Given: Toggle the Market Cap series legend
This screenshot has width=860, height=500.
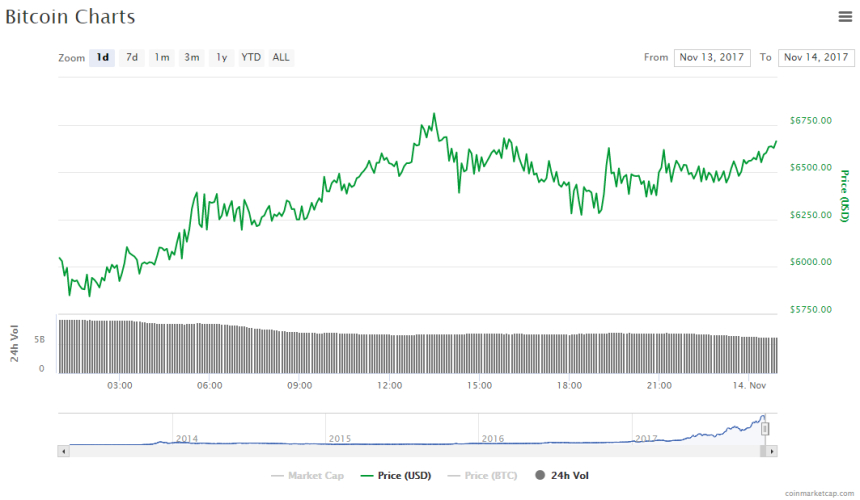Looking at the screenshot, I should pyautogui.click(x=308, y=475).
